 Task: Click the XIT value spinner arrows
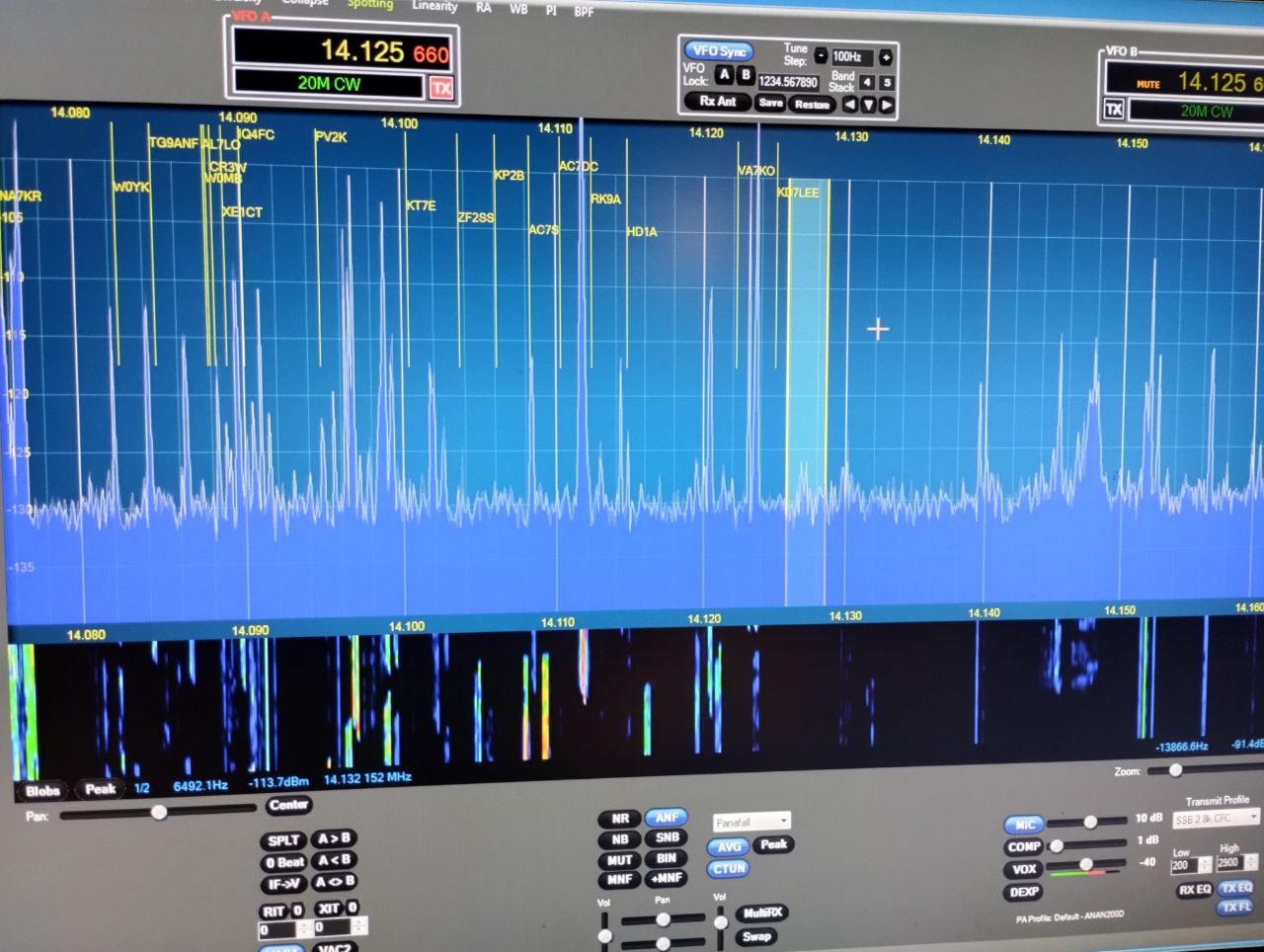click(359, 926)
